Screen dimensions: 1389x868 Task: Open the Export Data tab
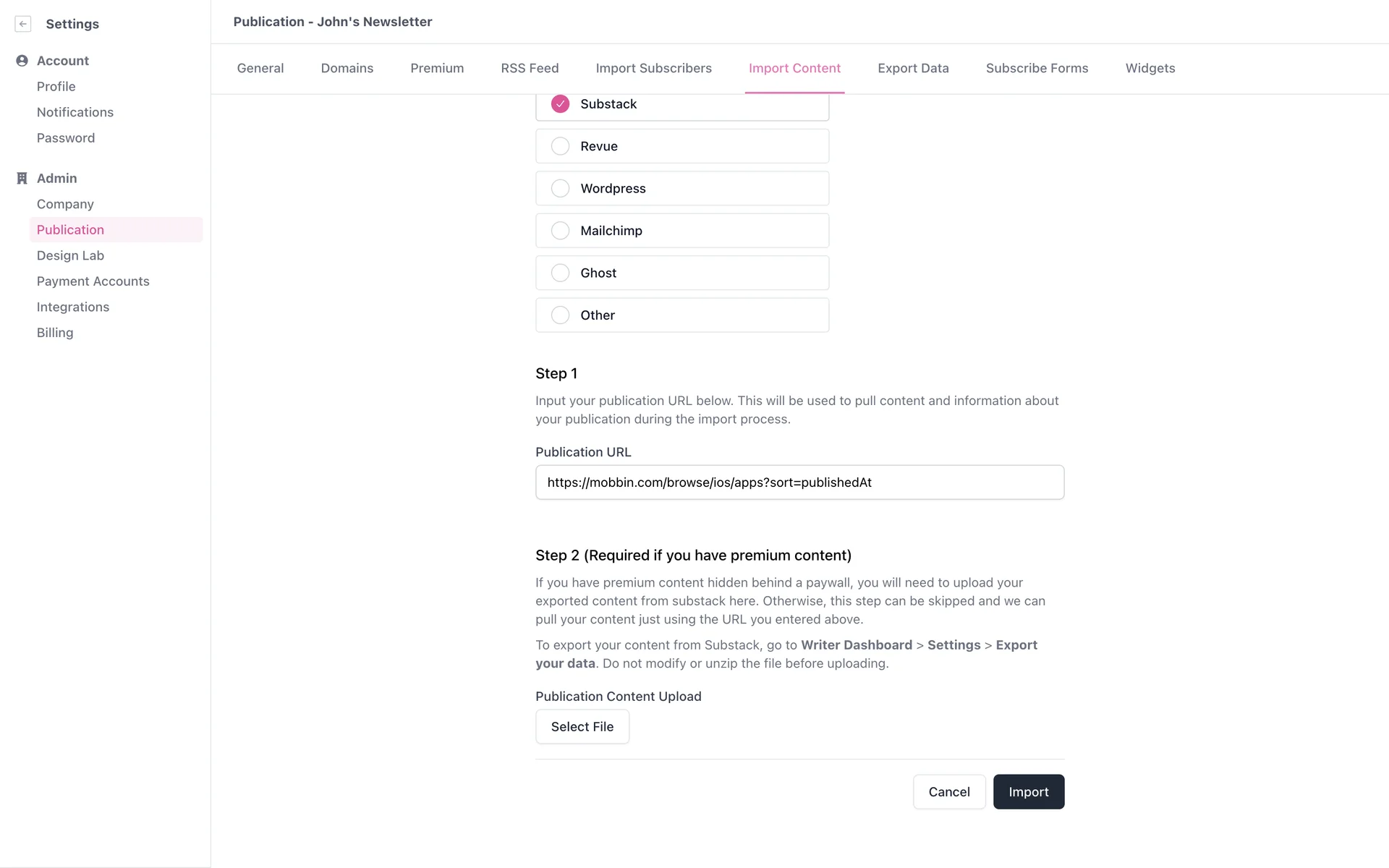[913, 69]
